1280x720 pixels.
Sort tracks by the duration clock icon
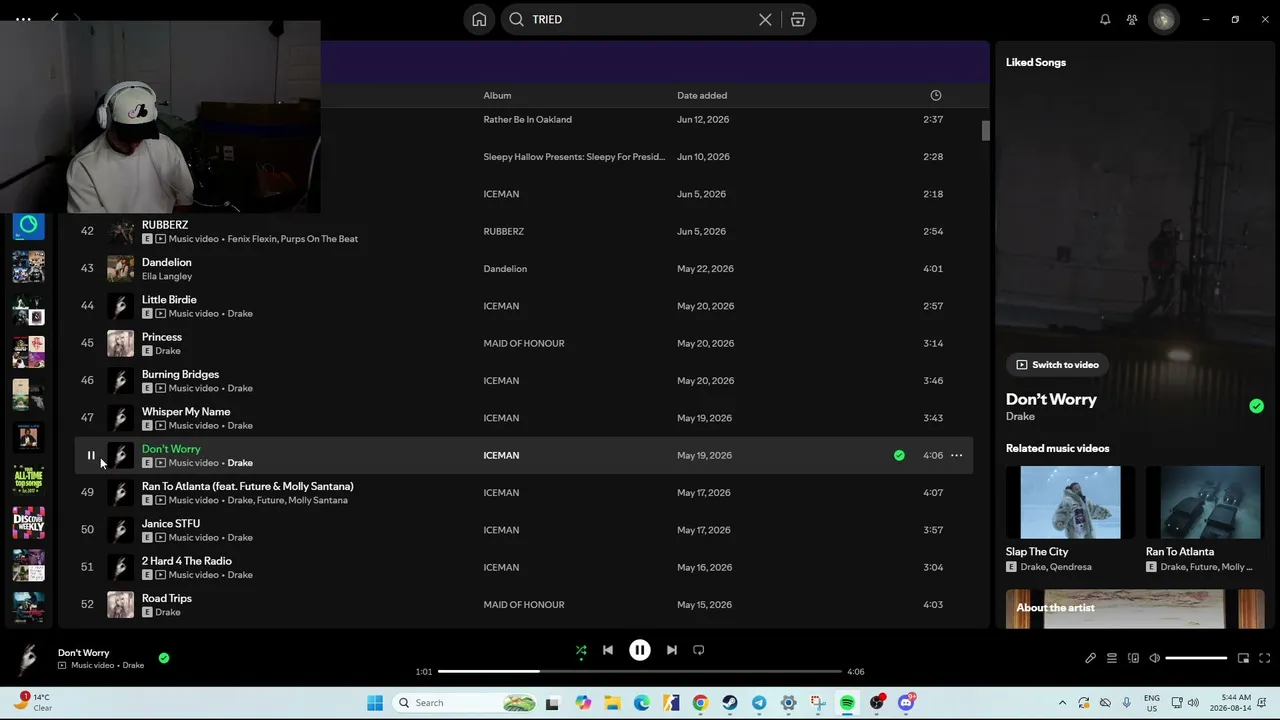[x=936, y=95]
